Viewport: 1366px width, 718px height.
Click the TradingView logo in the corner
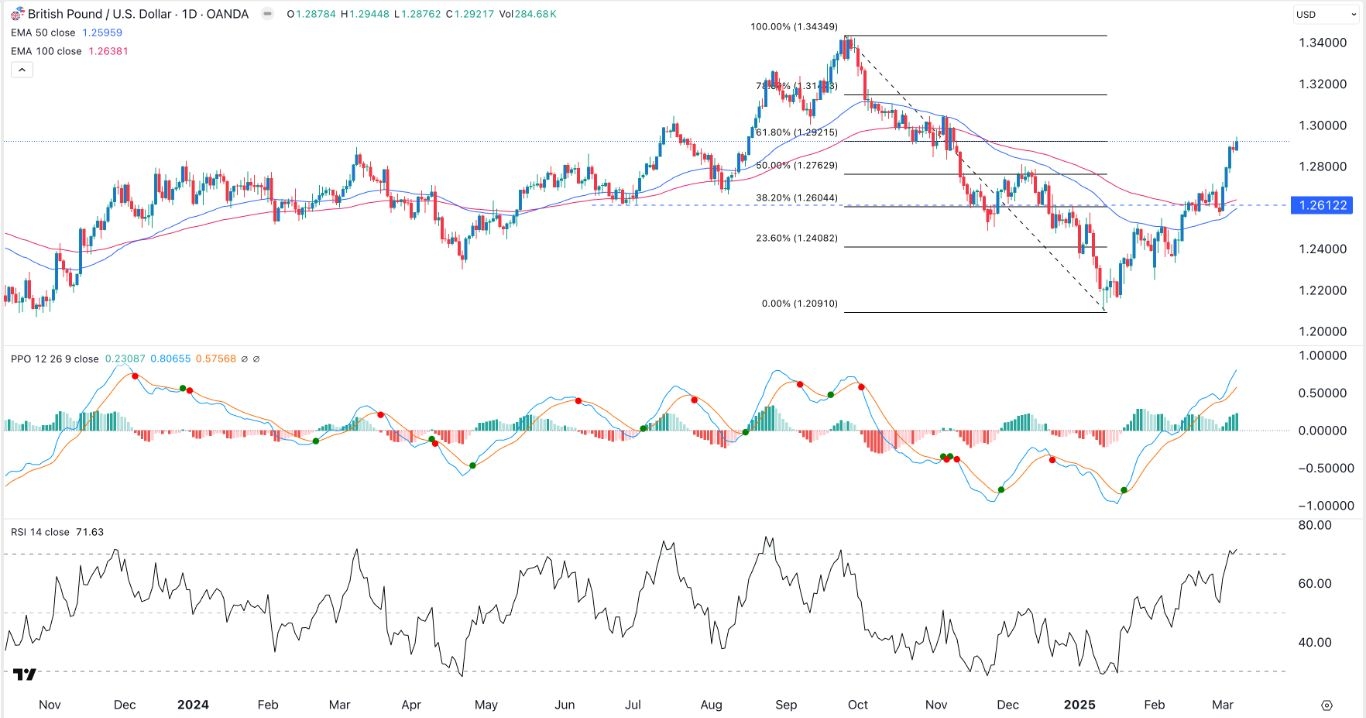[25, 675]
